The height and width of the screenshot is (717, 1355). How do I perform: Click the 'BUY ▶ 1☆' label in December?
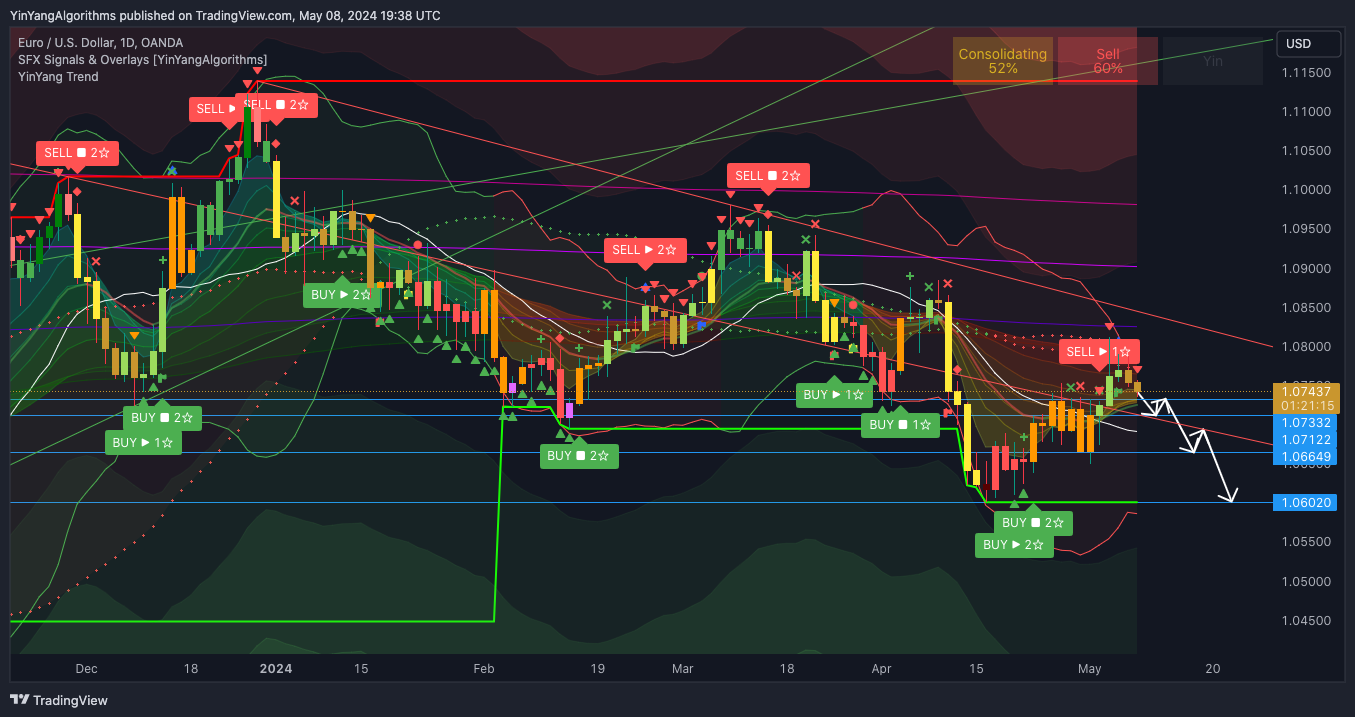click(x=143, y=442)
